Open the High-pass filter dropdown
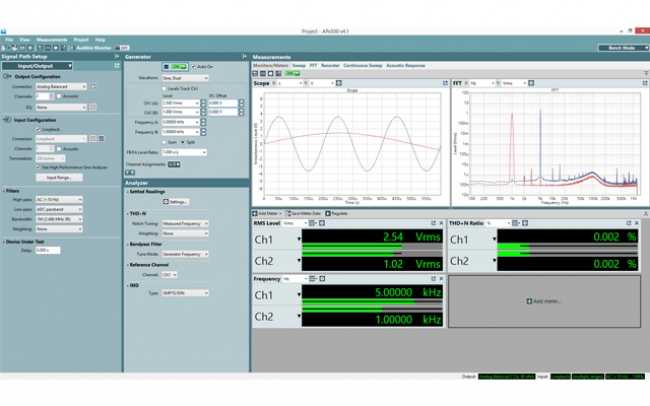The image size is (650, 406). 59,200
